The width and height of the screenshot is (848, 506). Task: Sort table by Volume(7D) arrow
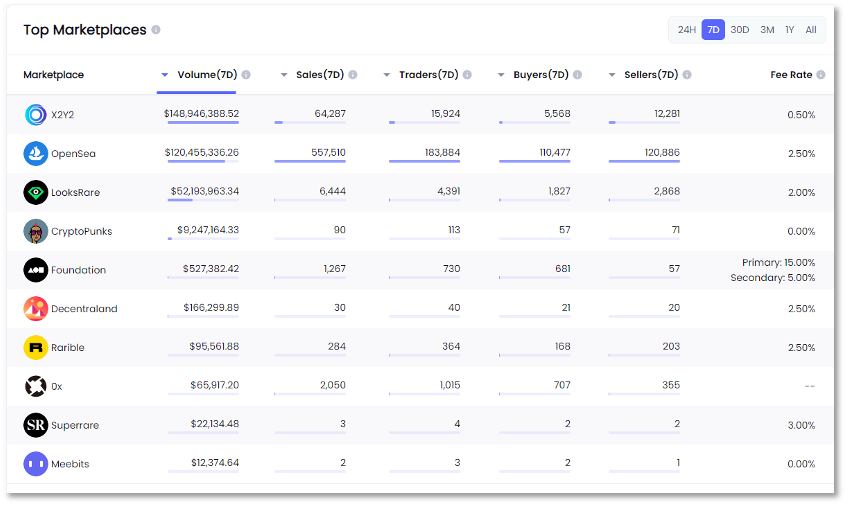pyautogui.click(x=165, y=75)
